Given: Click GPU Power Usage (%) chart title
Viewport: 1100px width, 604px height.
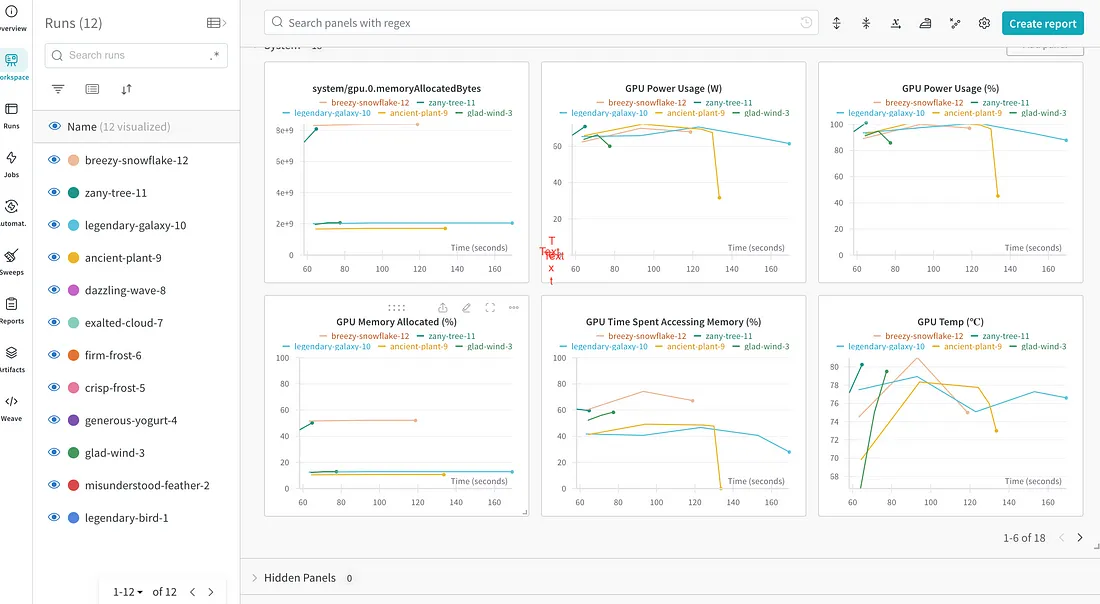Looking at the screenshot, I should click(951, 88).
